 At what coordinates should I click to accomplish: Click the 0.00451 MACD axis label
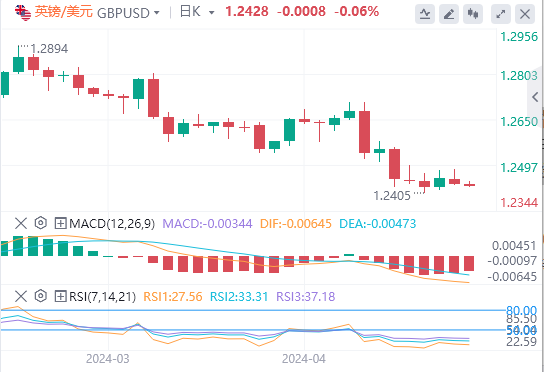pyautogui.click(x=514, y=246)
